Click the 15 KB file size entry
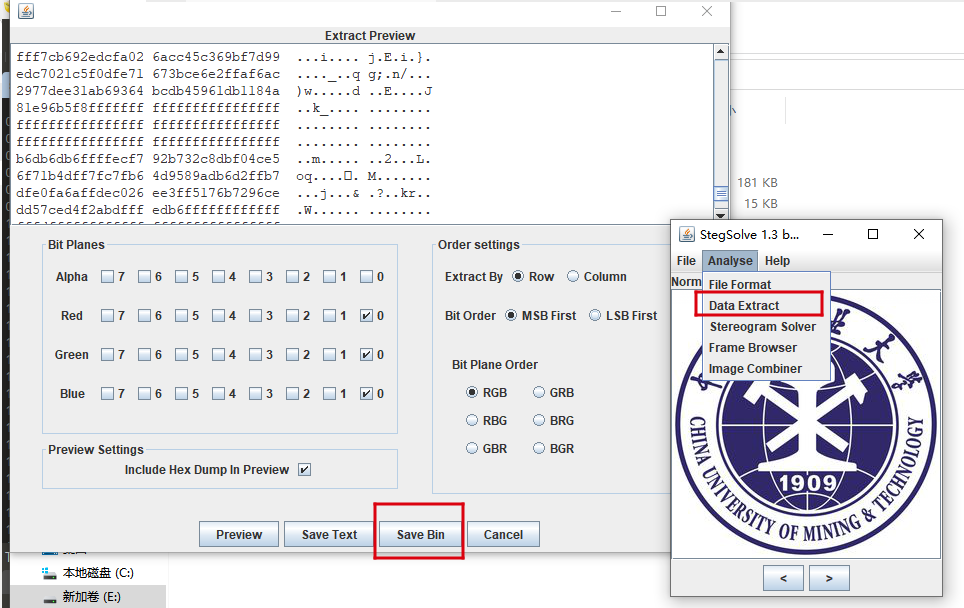 coord(761,203)
